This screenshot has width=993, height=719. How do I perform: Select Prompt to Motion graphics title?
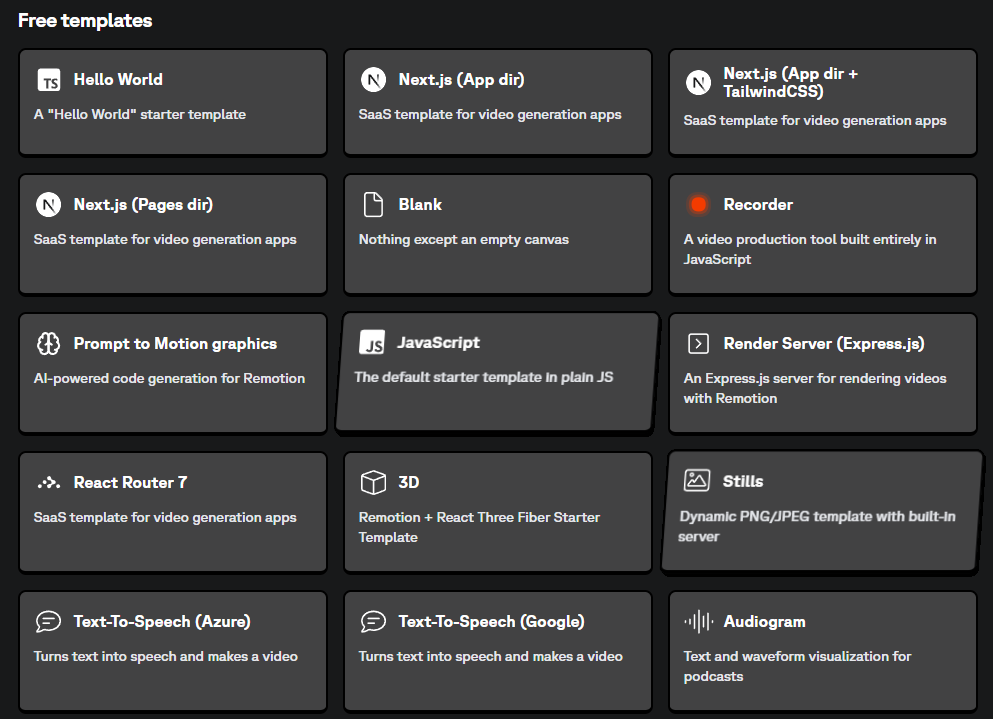pyautogui.click(x=175, y=343)
